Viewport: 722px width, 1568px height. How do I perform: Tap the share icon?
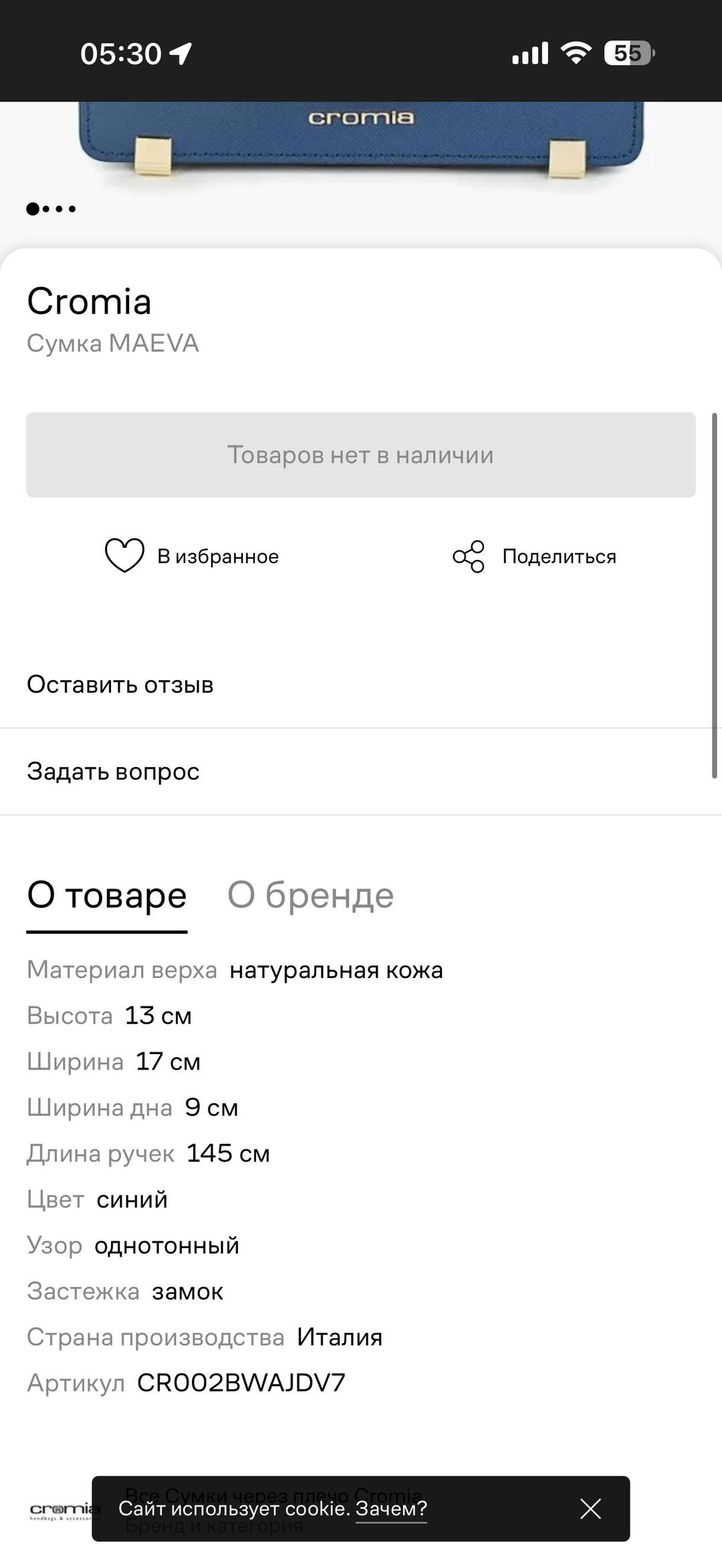(x=469, y=557)
